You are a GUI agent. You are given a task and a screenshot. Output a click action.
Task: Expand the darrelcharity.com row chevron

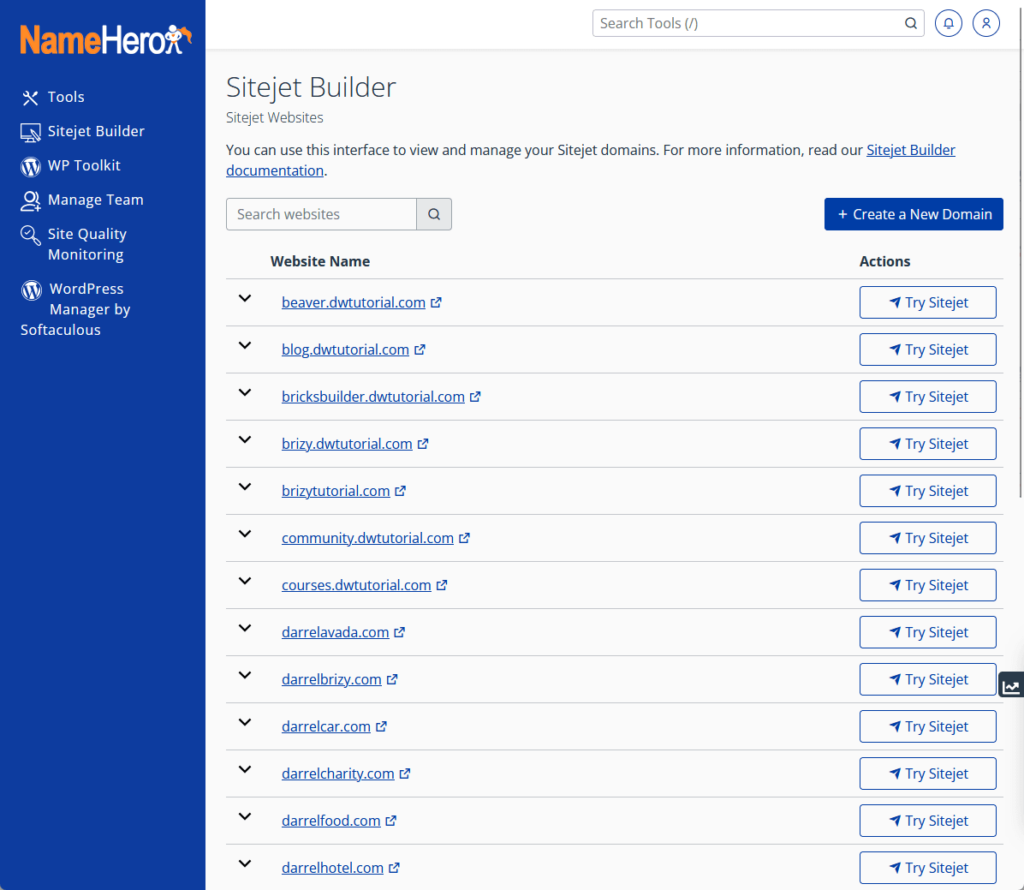245,769
